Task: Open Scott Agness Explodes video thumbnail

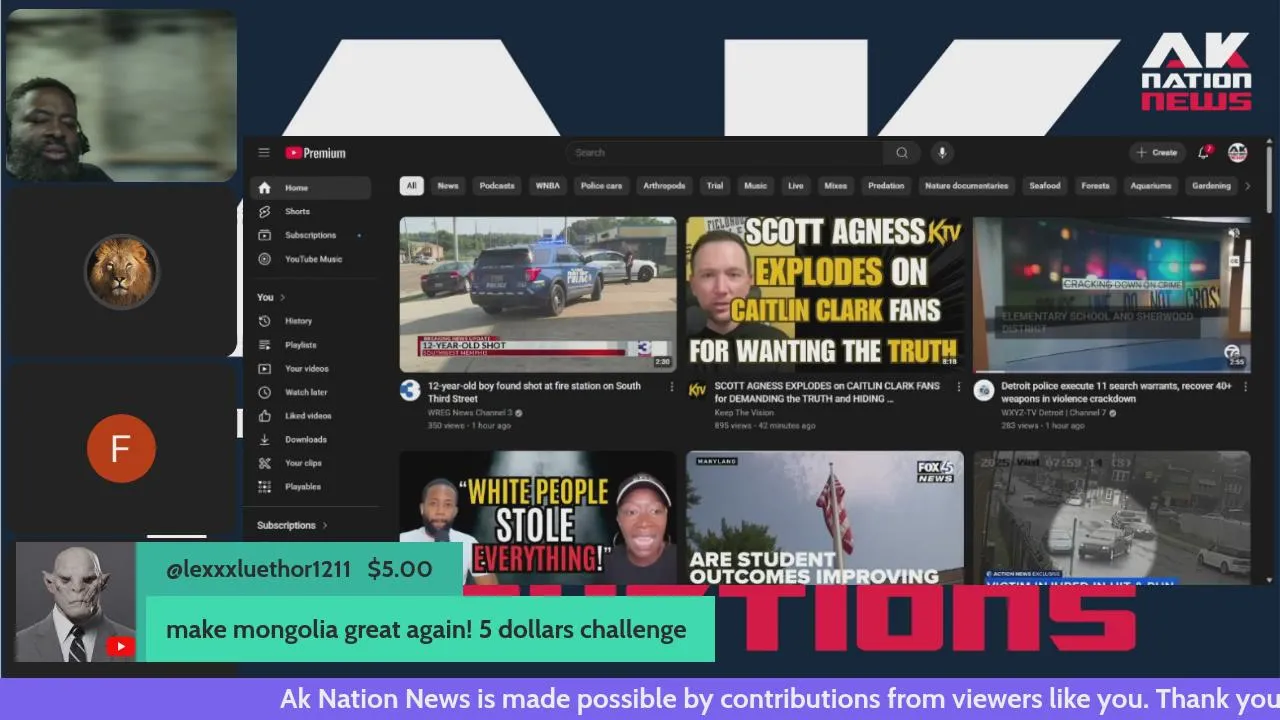Action: (x=825, y=295)
